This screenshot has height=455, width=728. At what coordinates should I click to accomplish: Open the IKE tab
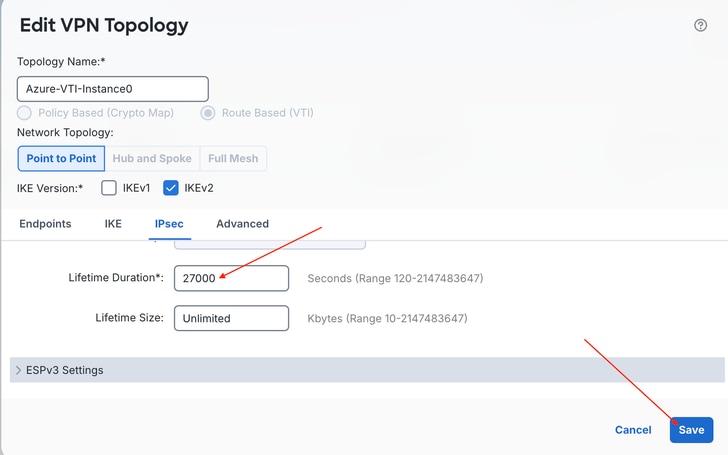pos(113,224)
